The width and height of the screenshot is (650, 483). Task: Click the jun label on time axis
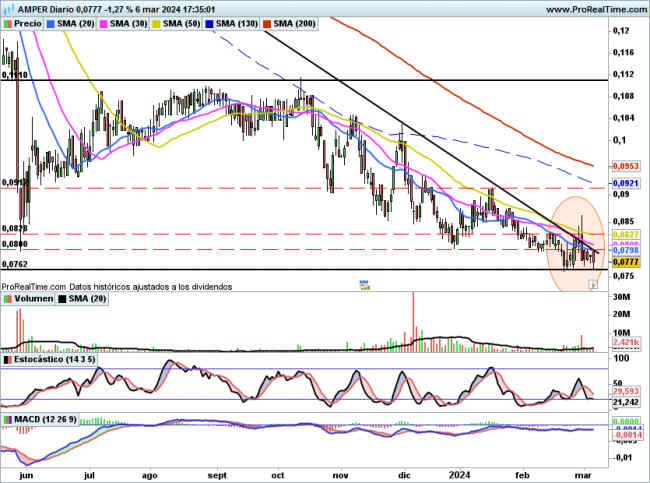[26, 475]
